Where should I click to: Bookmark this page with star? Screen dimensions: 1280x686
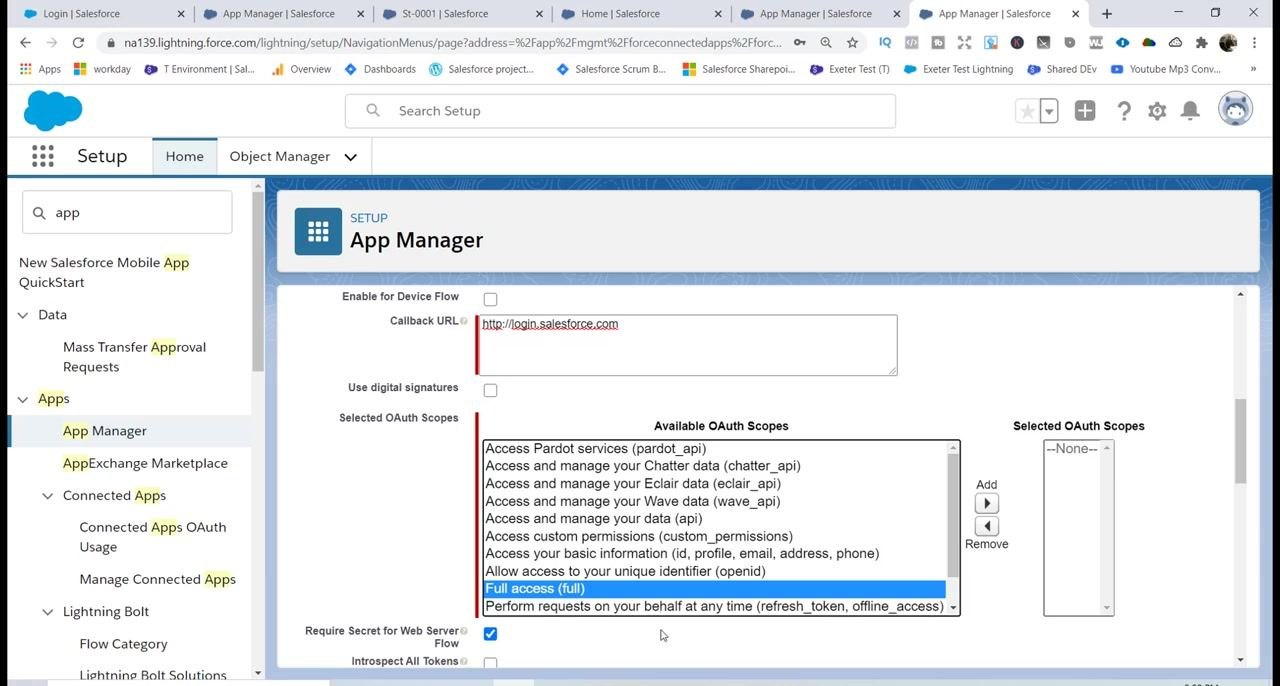click(x=852, y=43)
